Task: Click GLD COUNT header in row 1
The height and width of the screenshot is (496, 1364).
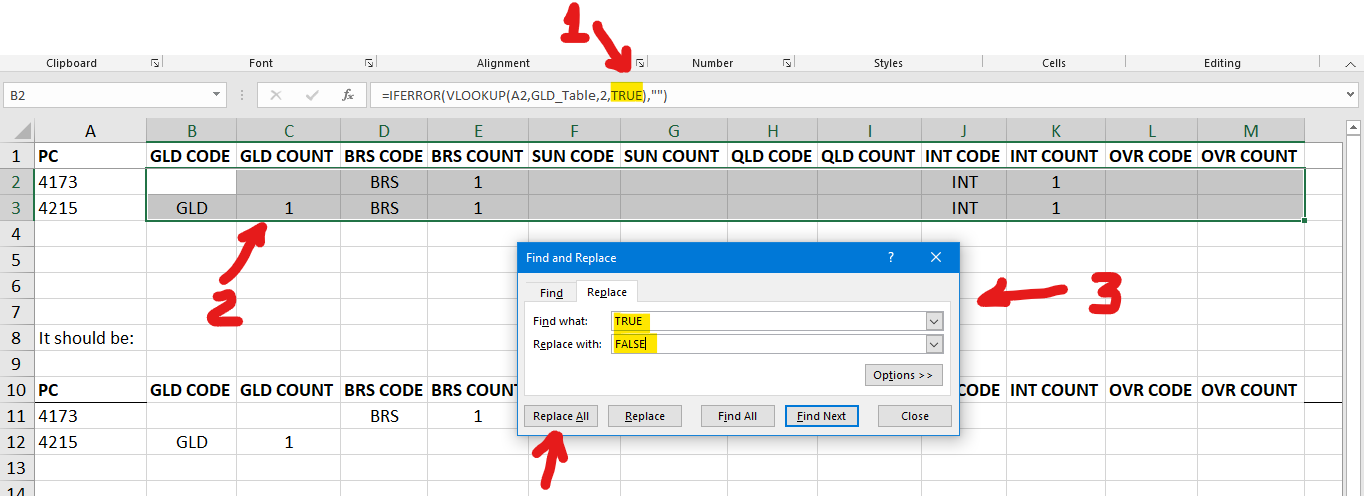Action: coord(288,156)
